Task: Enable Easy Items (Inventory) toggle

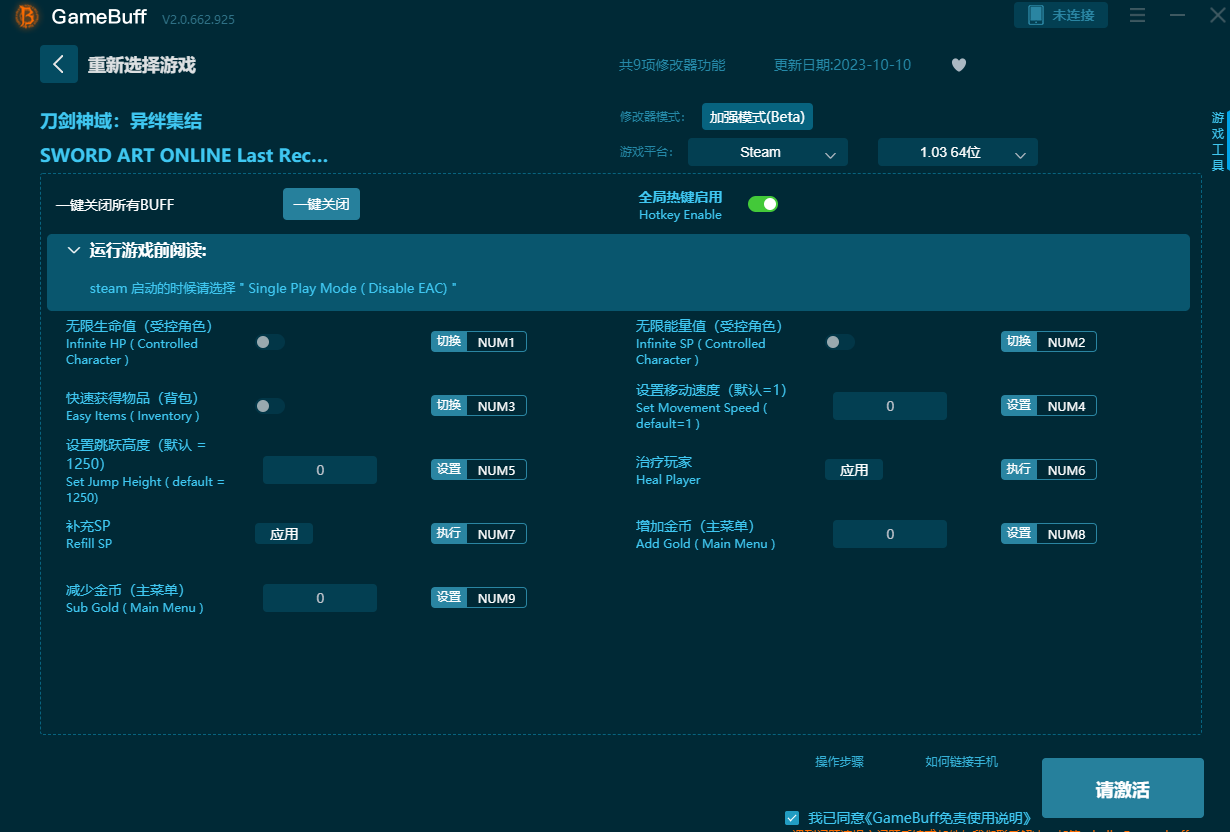Action: pos(270,406)
